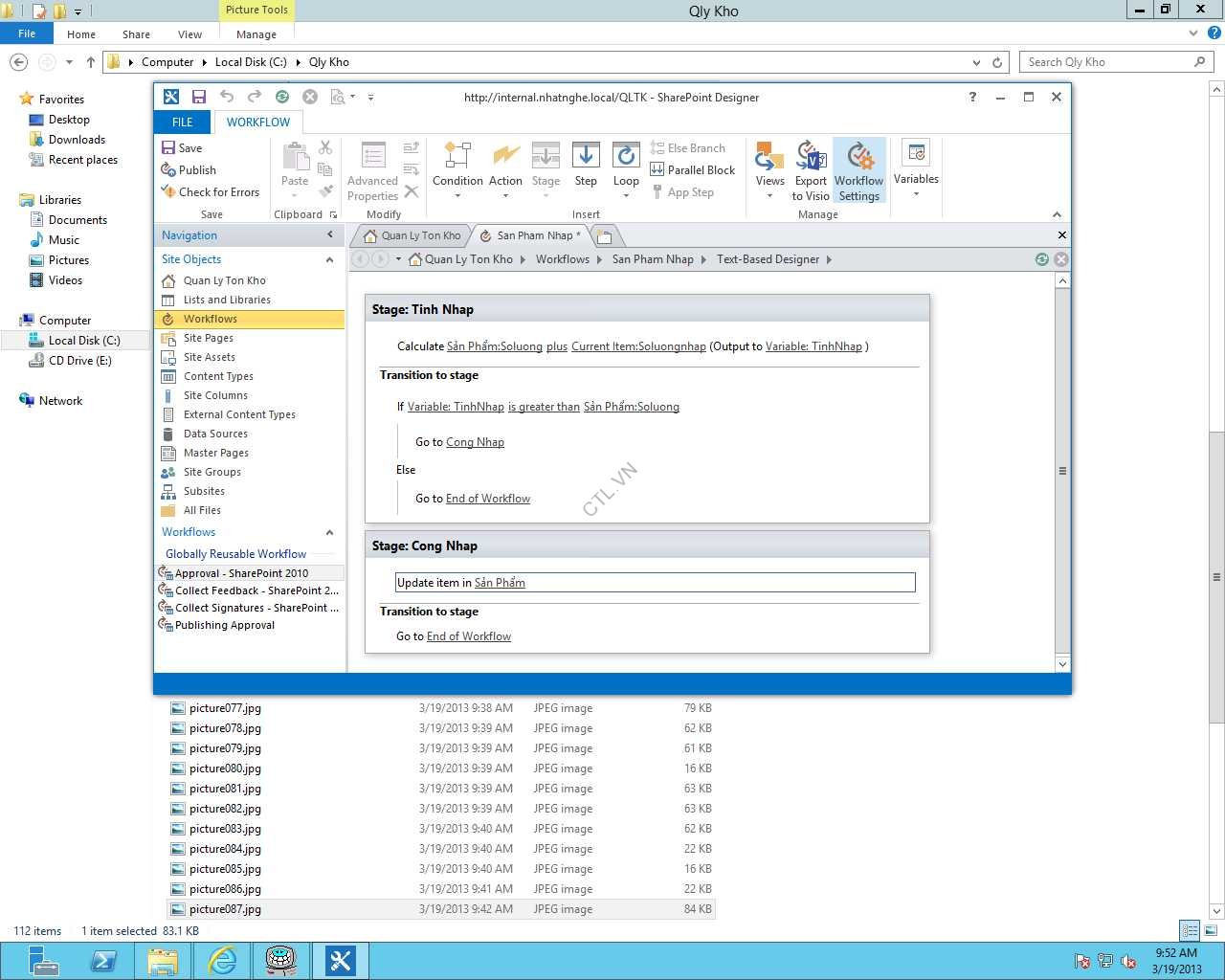Viewport: 1225px width, 980px height.
Task: Select picture087.jpg in the file list
Action: [x=225, y=909]
